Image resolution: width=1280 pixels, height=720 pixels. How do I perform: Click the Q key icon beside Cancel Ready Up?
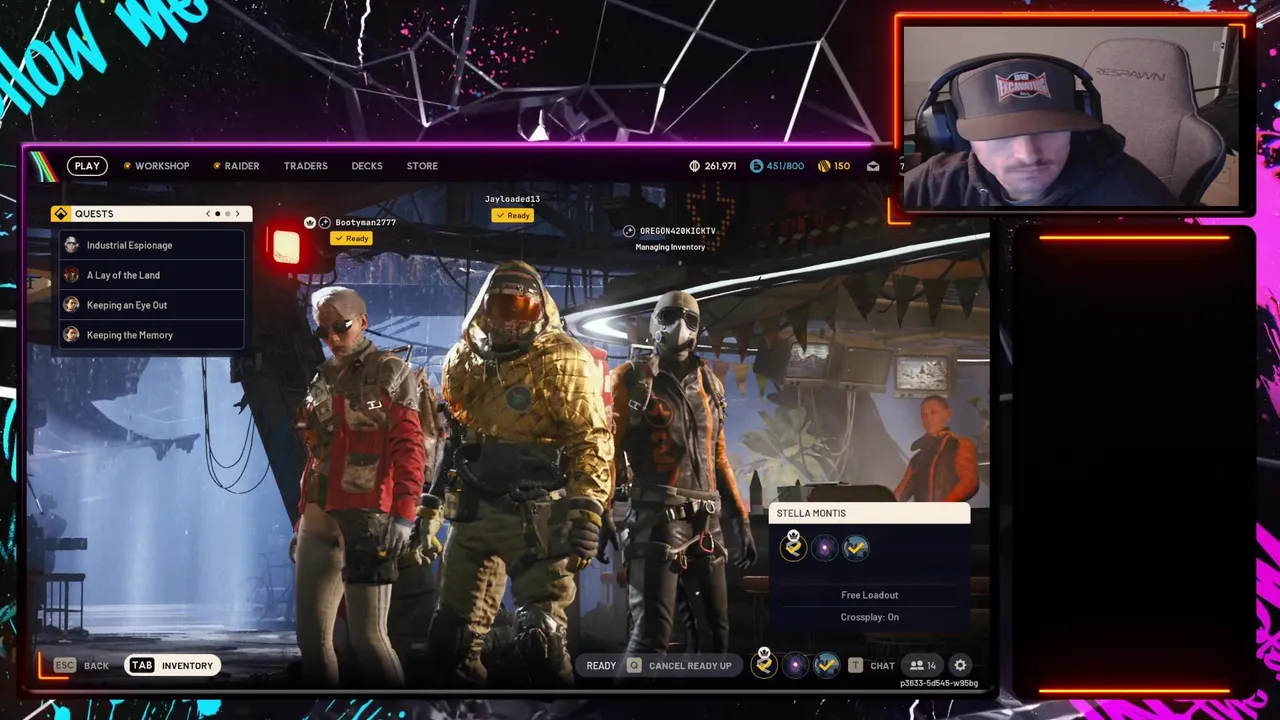click(633, 665)
